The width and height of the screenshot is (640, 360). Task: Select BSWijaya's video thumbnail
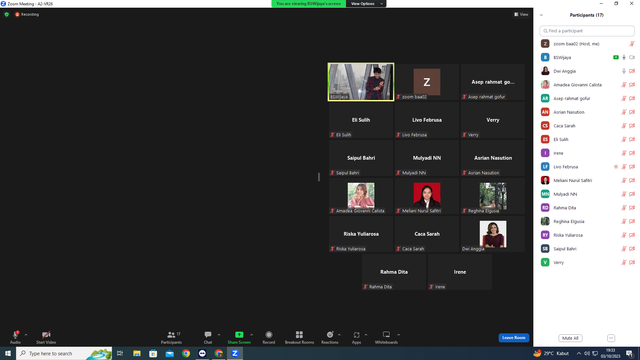361,82
